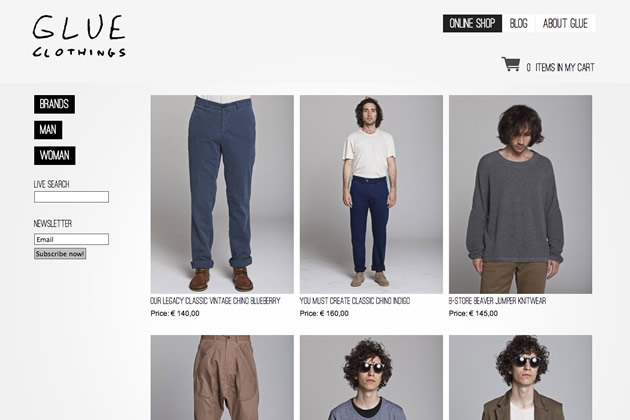Open the brown drop-crotch trousers thumbnail

tap(222, 377)
